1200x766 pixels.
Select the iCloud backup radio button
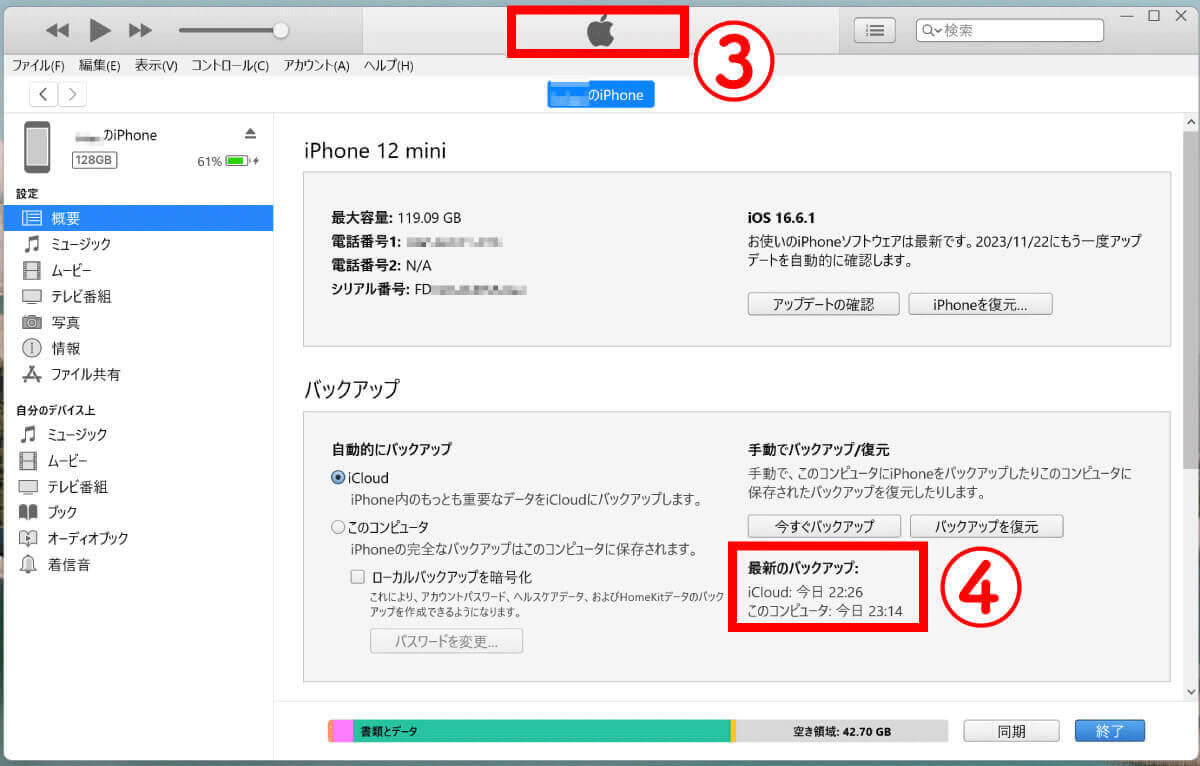338,478
